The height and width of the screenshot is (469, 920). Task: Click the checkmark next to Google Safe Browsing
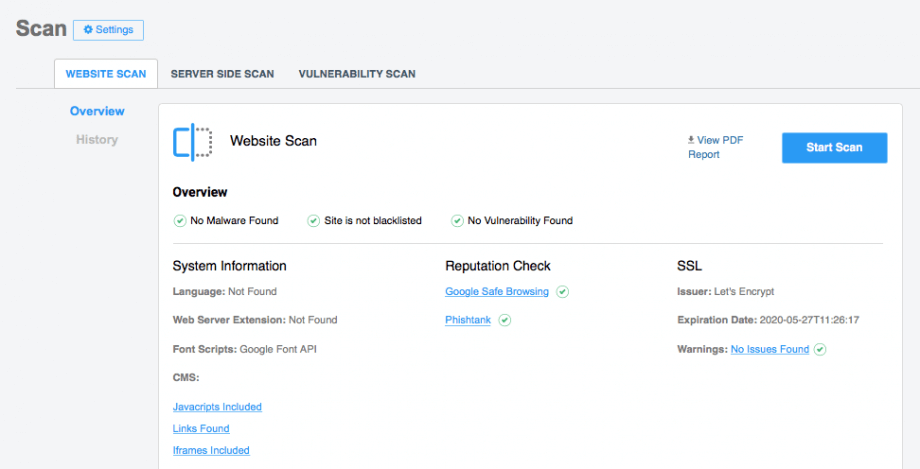[x=562, y=292]
